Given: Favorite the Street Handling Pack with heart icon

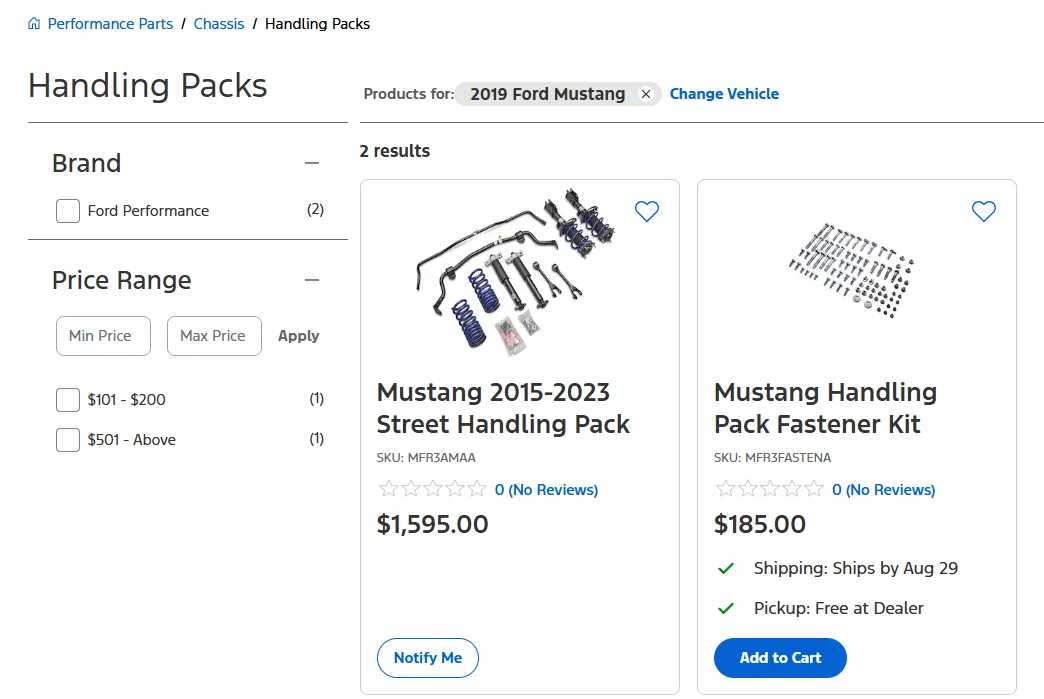Looking at the screenshot, I should pyautogui.click(x=647, y=211).
